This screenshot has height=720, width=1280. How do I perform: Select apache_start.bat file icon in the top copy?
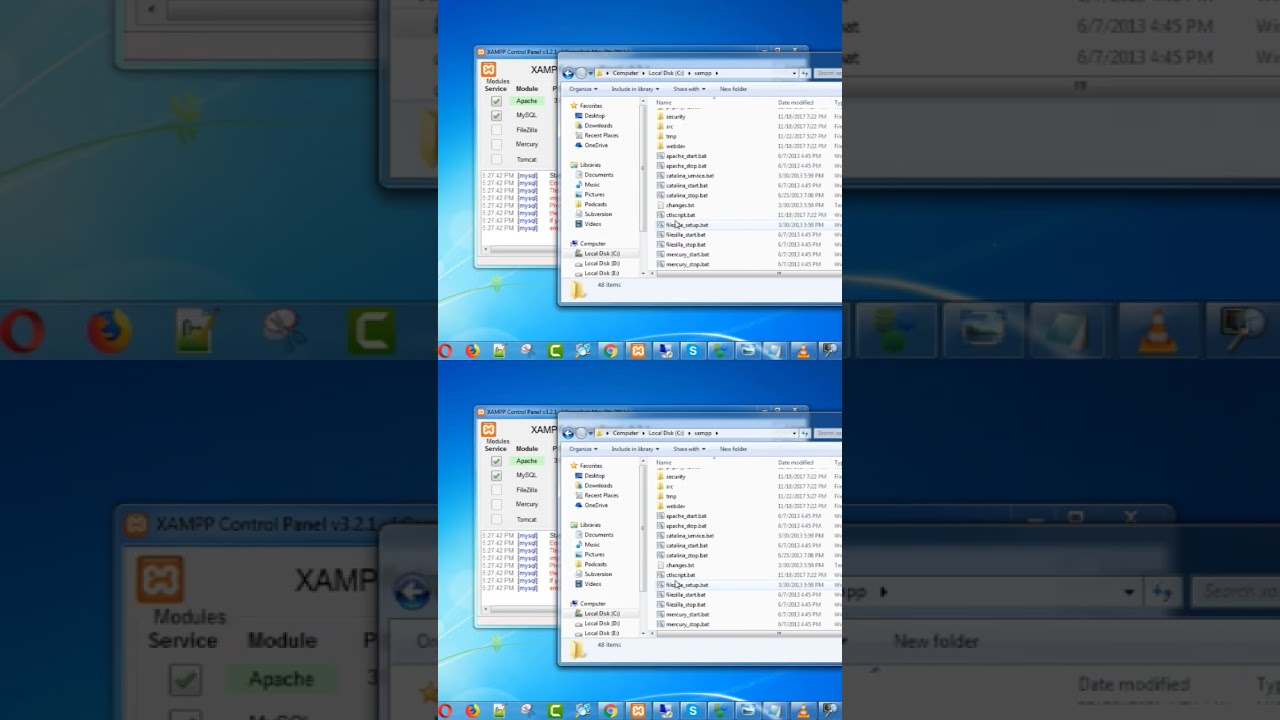click(661, 156)
